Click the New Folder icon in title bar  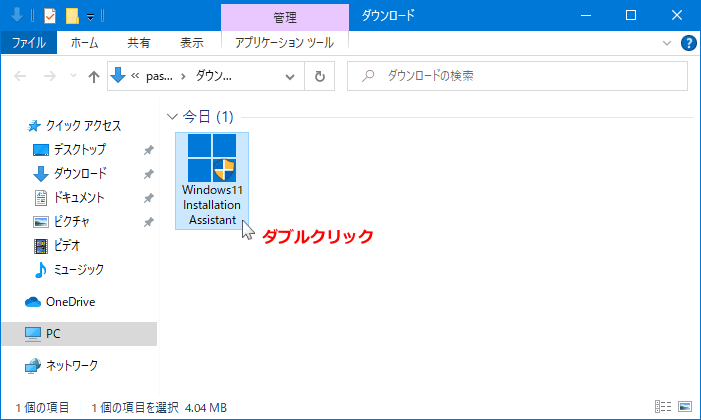(x=72, y=16)
